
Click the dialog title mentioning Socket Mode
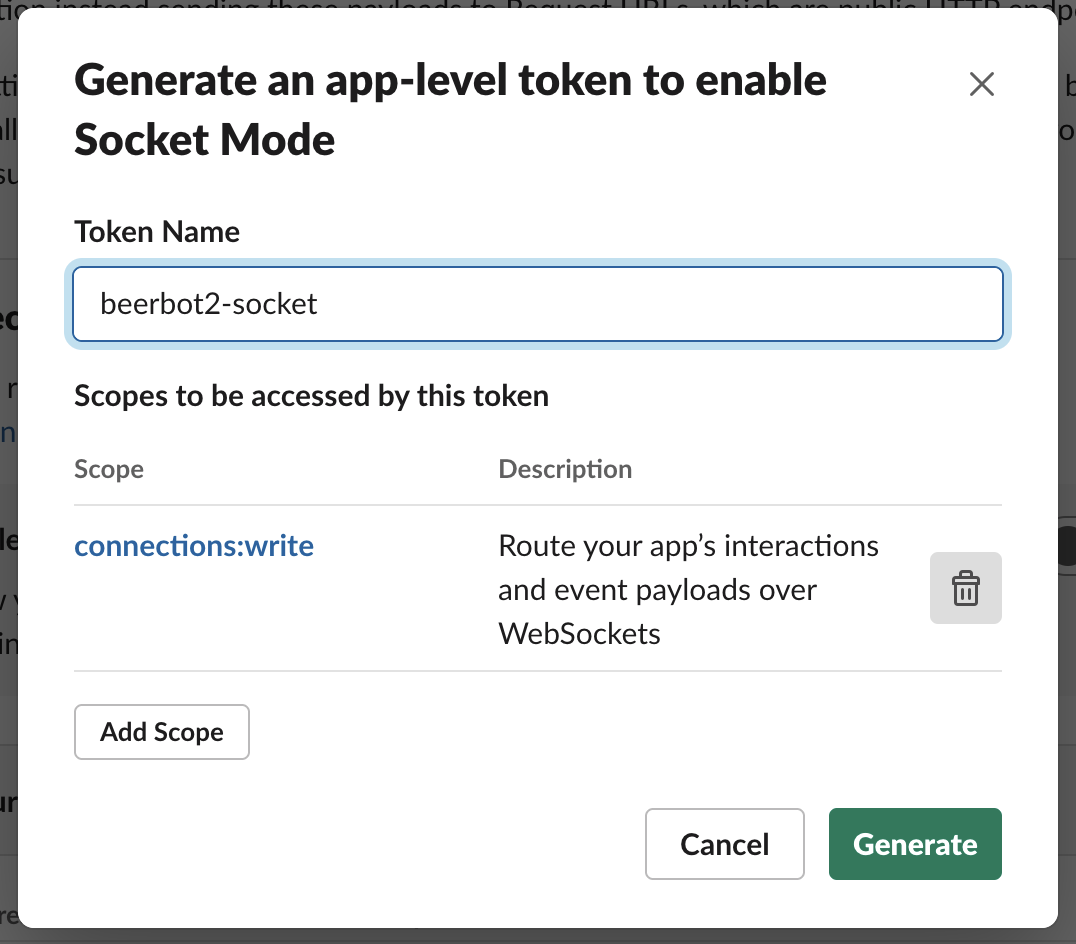450,109
